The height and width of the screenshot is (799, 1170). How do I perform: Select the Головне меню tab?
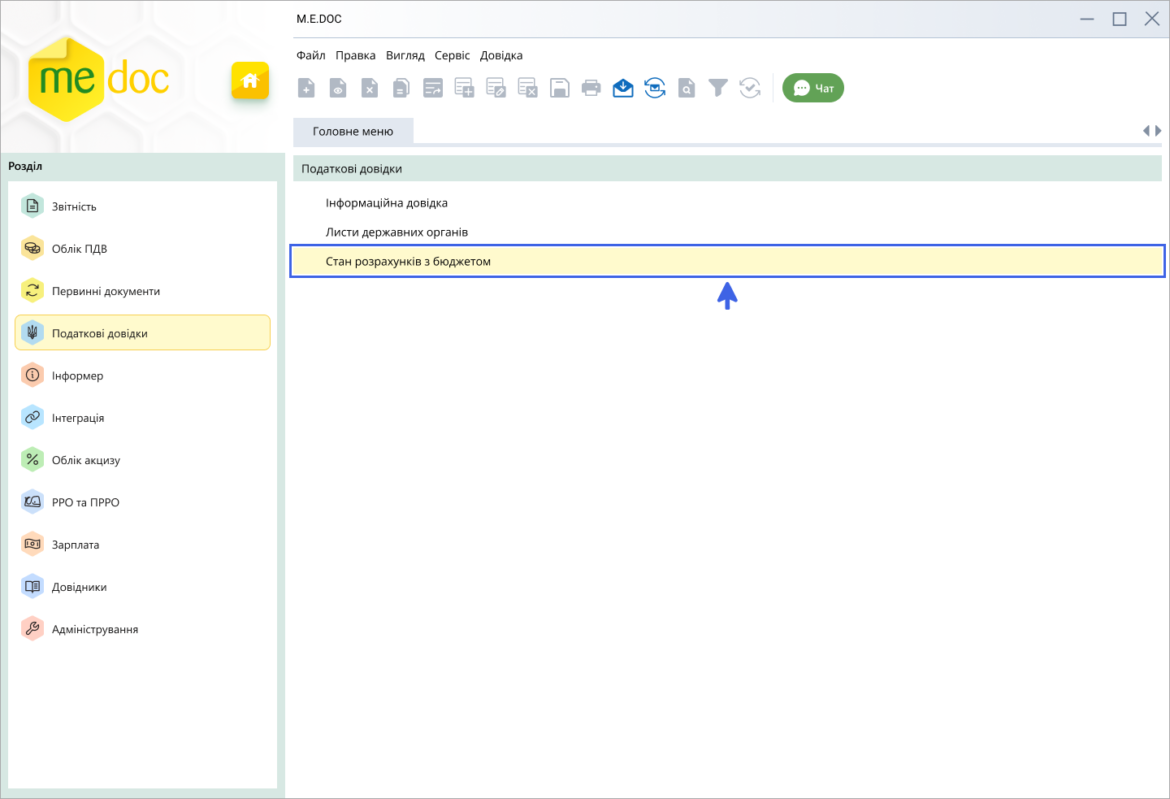tap(353, 131)
